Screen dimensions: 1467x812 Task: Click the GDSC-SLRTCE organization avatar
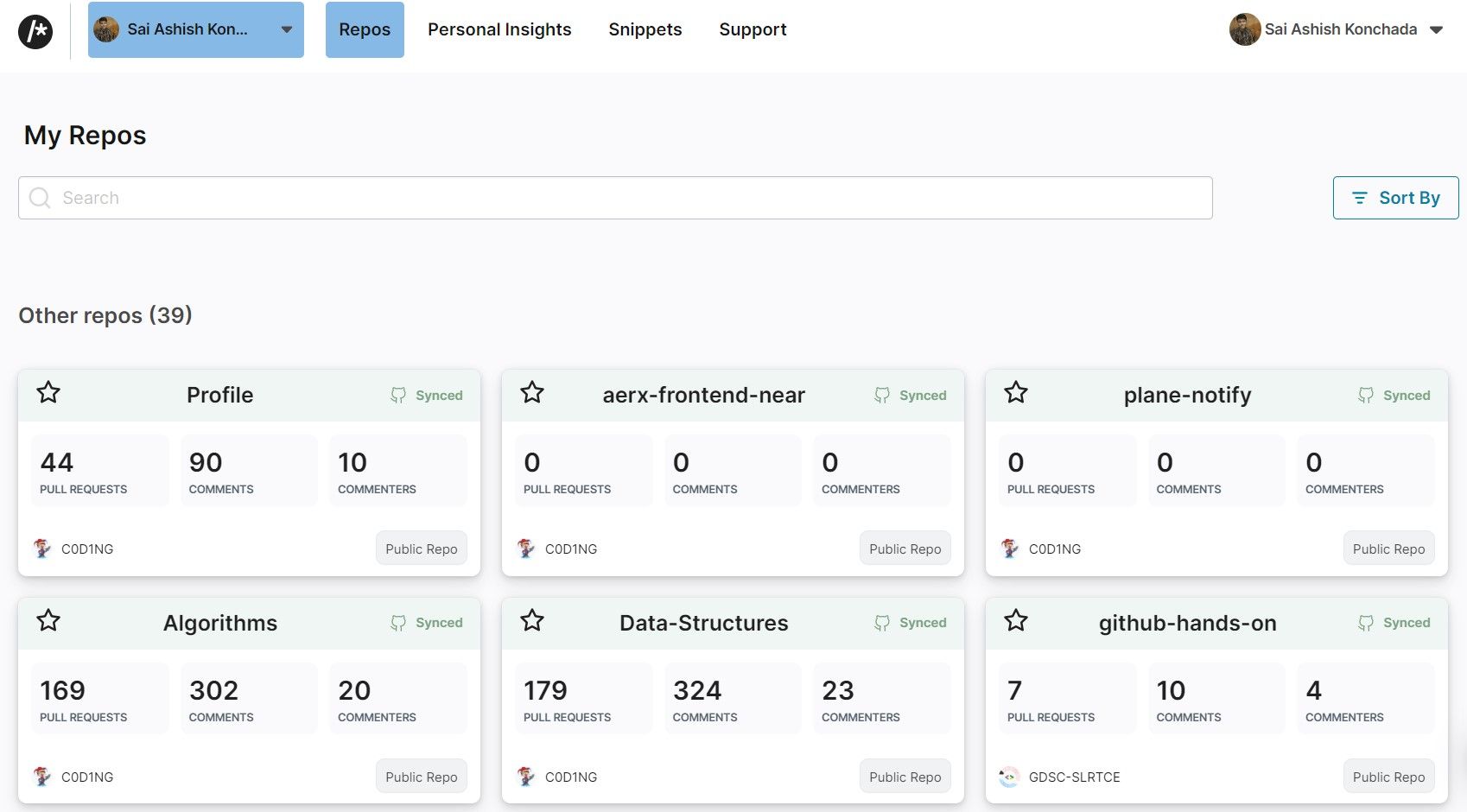pyautogui.click(x=1009, y=777)
